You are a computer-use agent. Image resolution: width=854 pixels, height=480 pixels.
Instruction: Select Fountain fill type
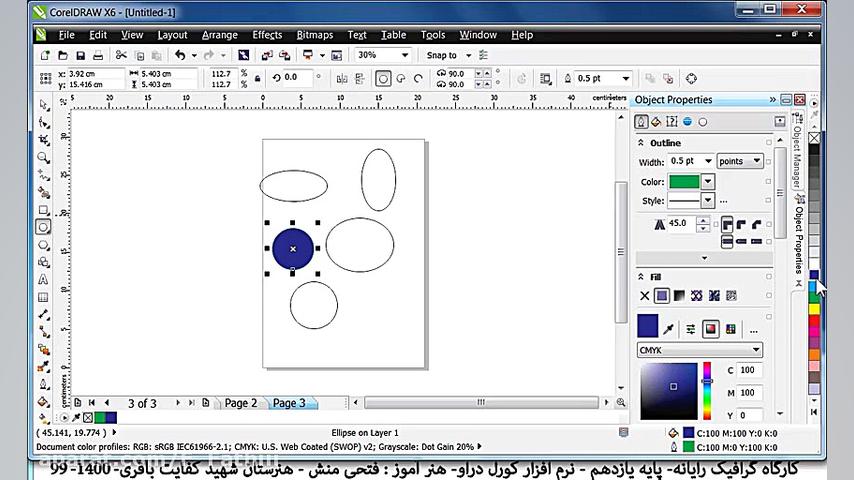coord(679,296)
